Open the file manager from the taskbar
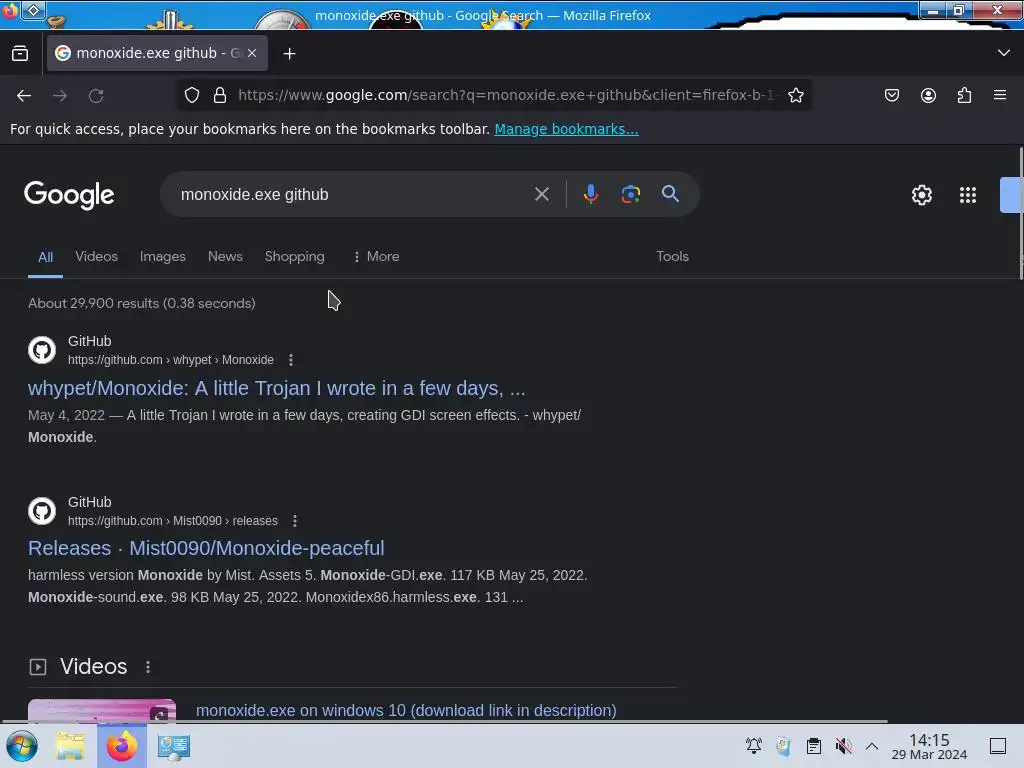The height and width of the screenshot is (768, 1024). [70, 746]
